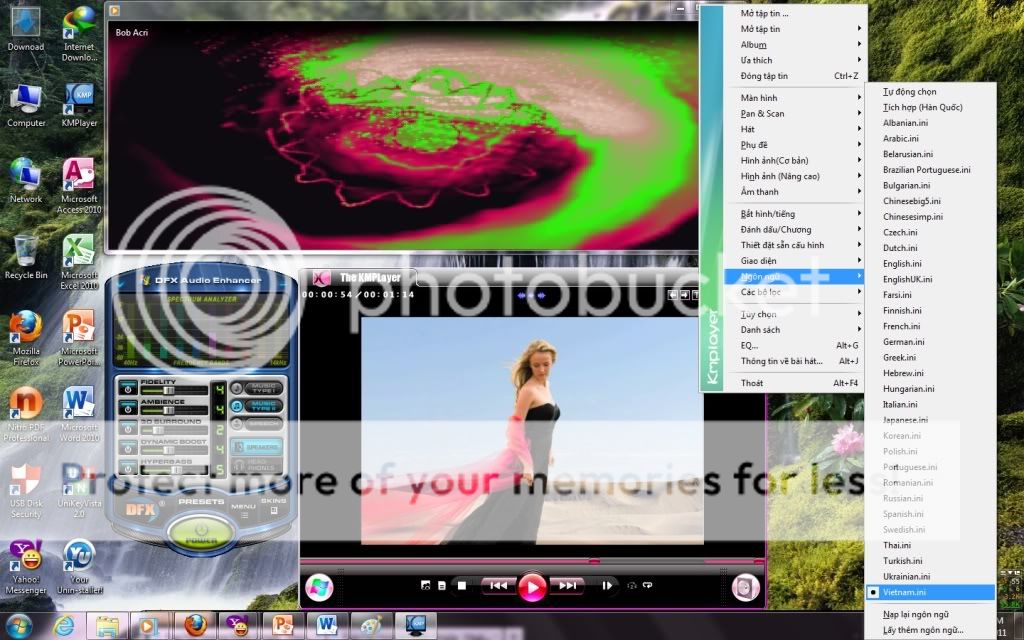Viewport: 1024px width, 640px height.
Task: Click the play button in KMPlayer
Action: 532,586
